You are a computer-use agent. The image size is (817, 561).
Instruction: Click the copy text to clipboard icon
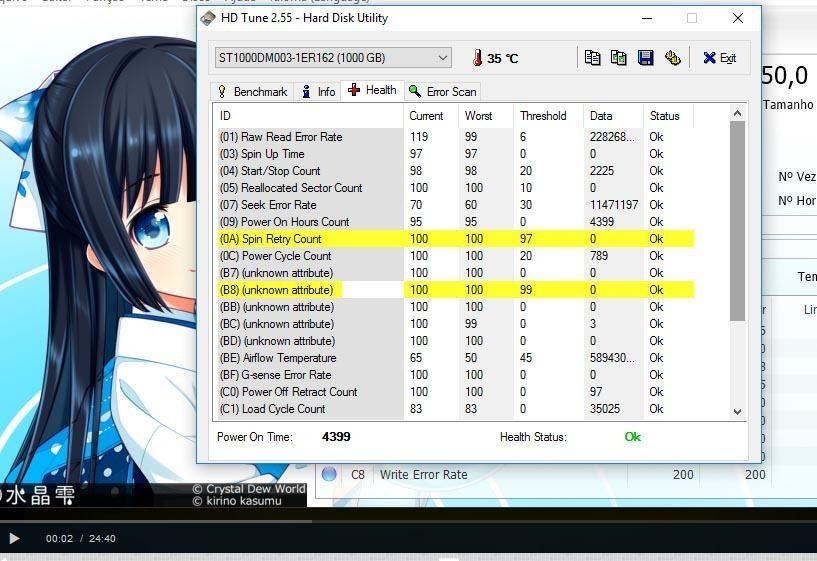coord(592,58)
